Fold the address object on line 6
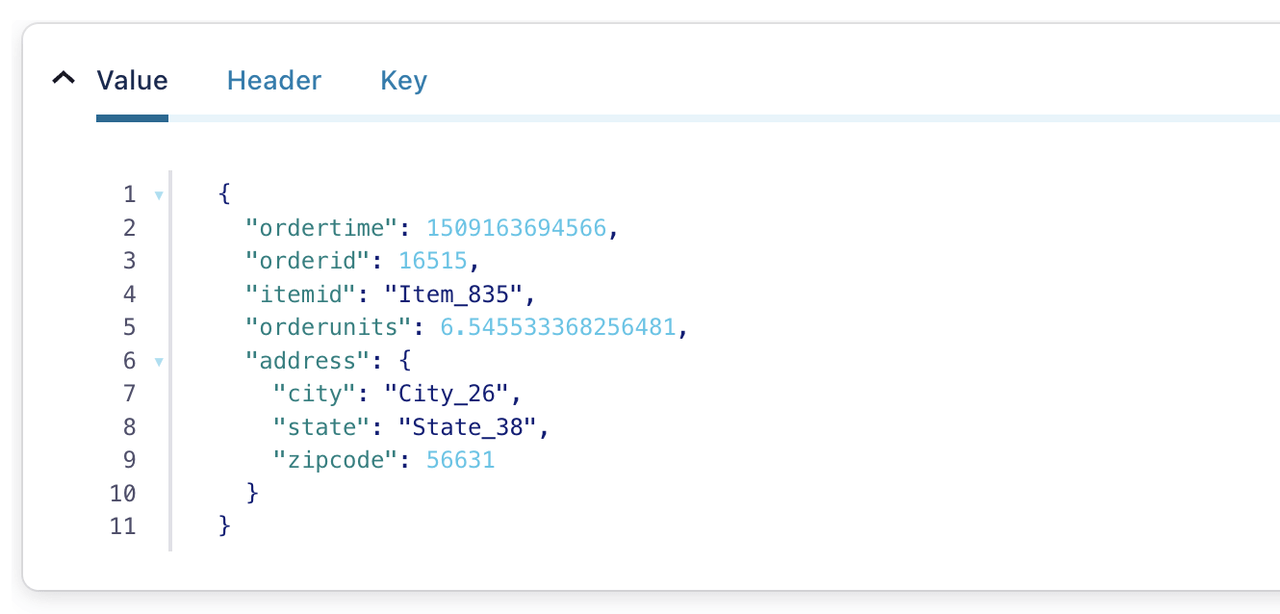 (x=159, y=362)
